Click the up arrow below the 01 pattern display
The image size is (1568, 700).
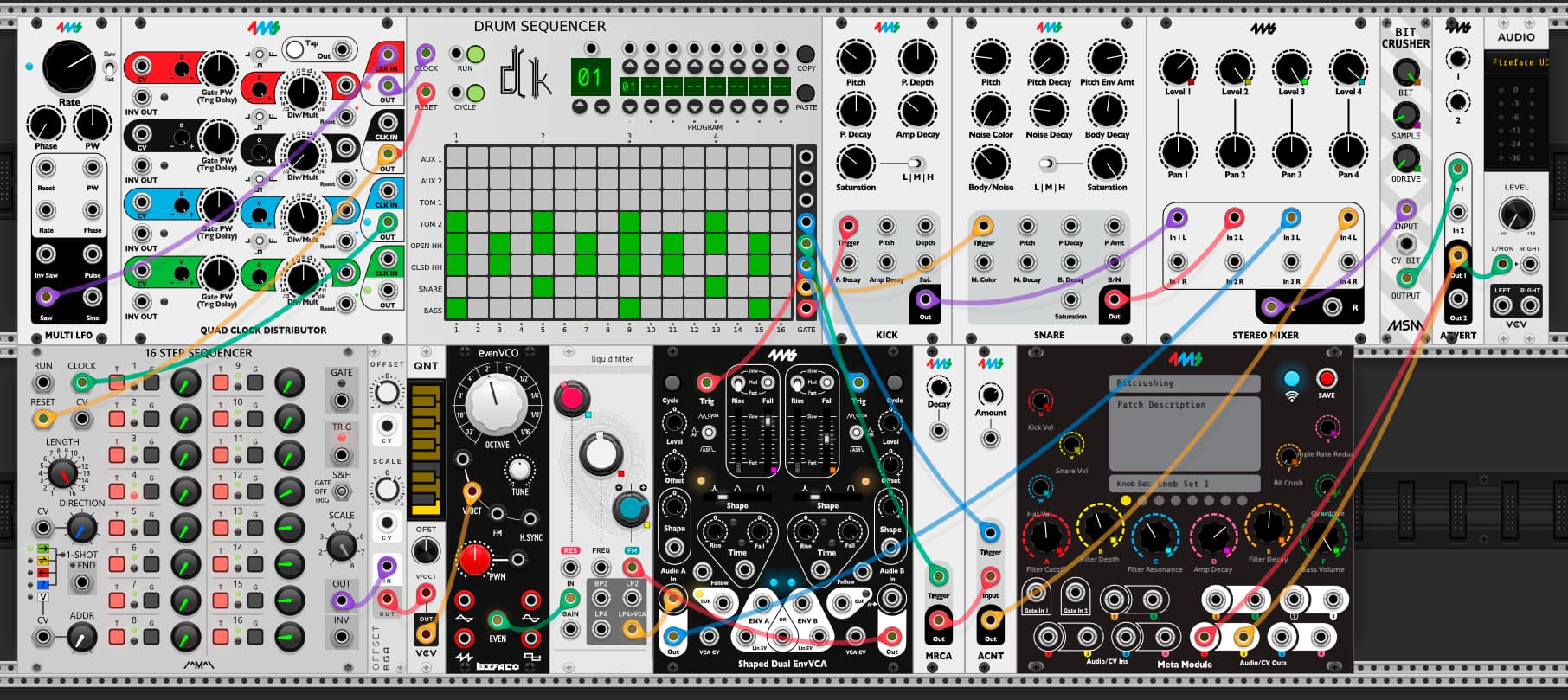click(579, 106)
